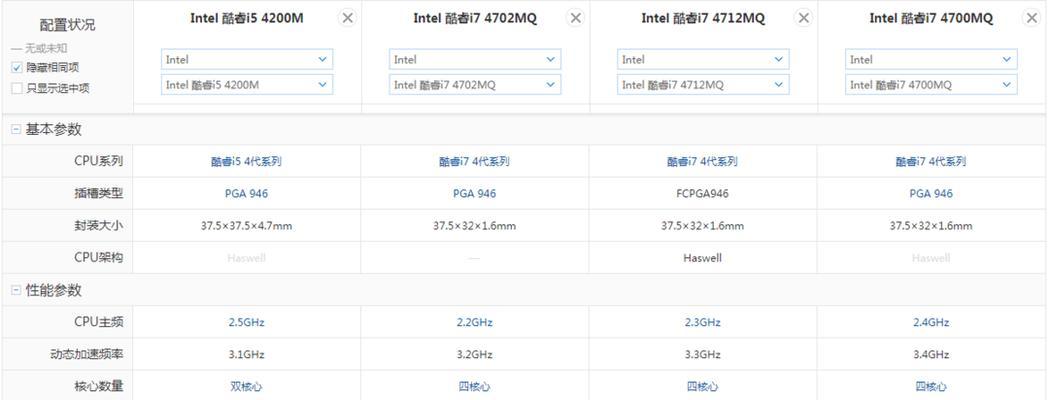1049x400 pixels.
Task: Click the Intel 酷睿i7 4700MQ heading
Action: tap(931, 19)
